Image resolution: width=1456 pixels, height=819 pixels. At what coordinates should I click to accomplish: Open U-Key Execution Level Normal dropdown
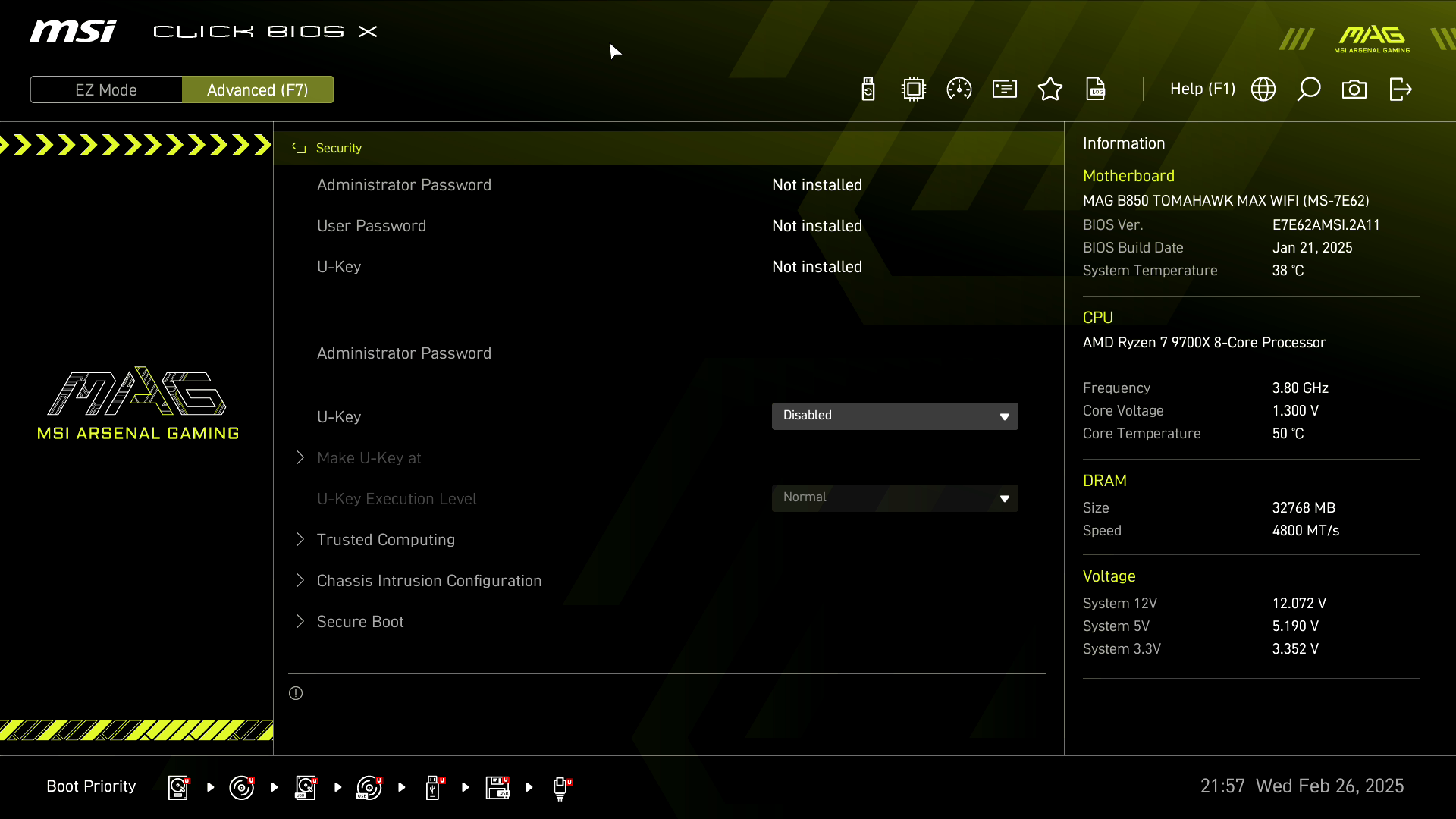(x=895, y=497)
